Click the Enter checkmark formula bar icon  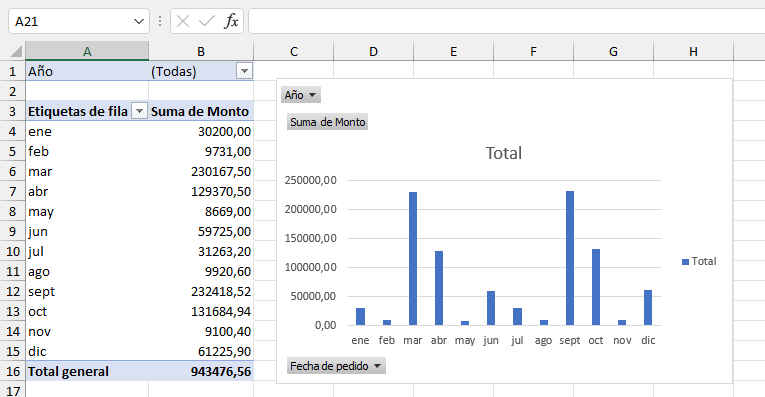[x=207, y=21]
